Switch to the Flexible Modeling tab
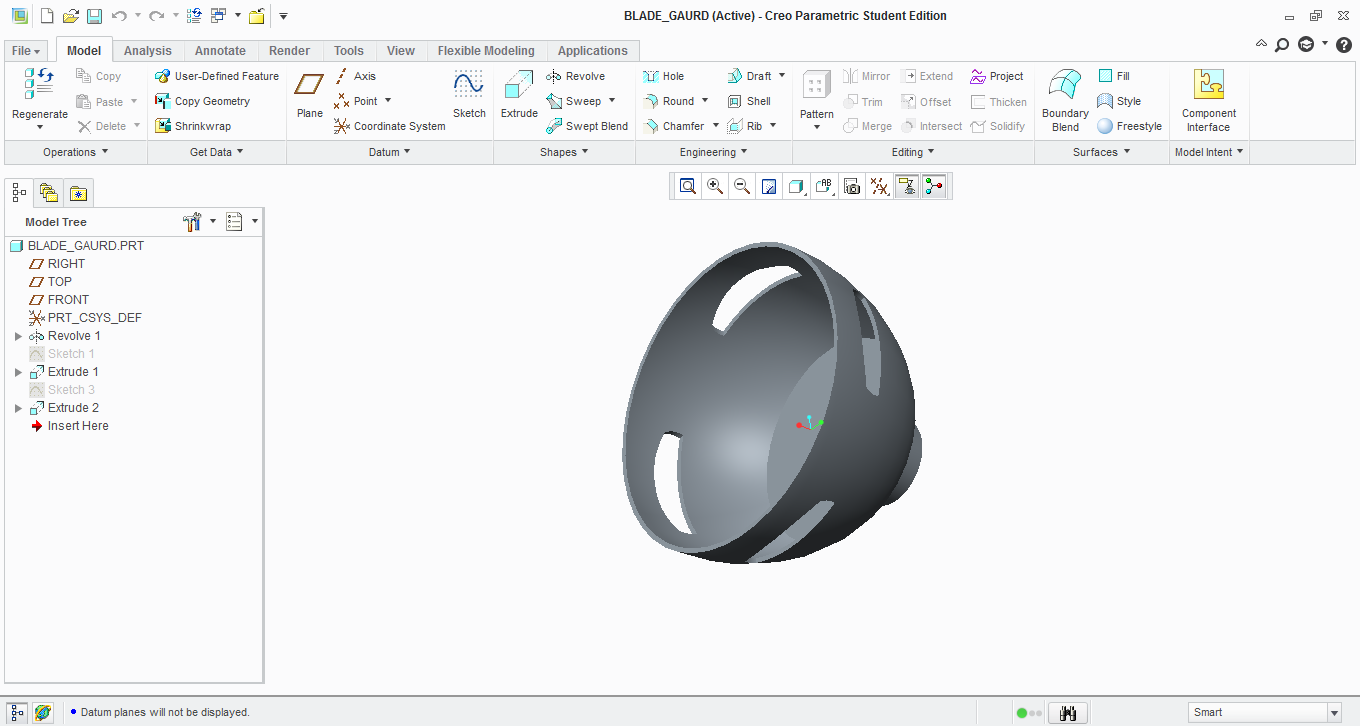The width and height of the screenshot is (1360, 726). point(486,51)
